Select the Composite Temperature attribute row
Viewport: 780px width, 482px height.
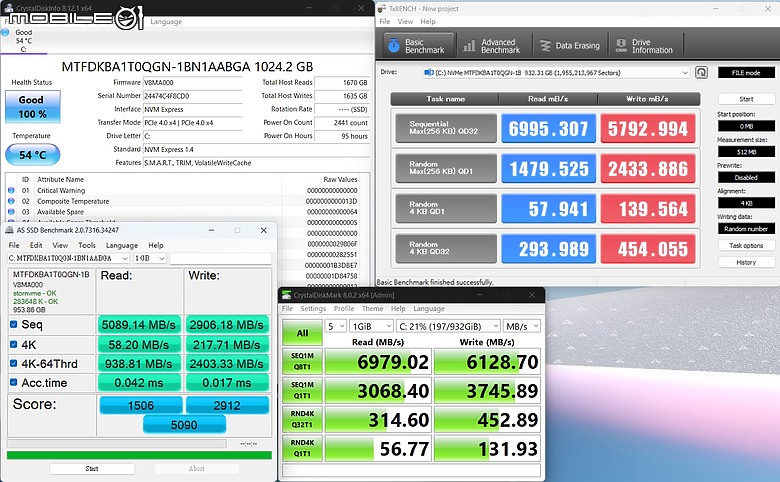coord(188,201)
